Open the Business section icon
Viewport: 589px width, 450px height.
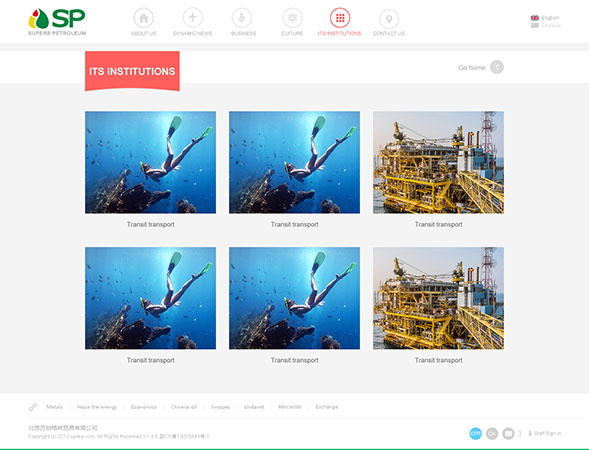coord(242,18)
